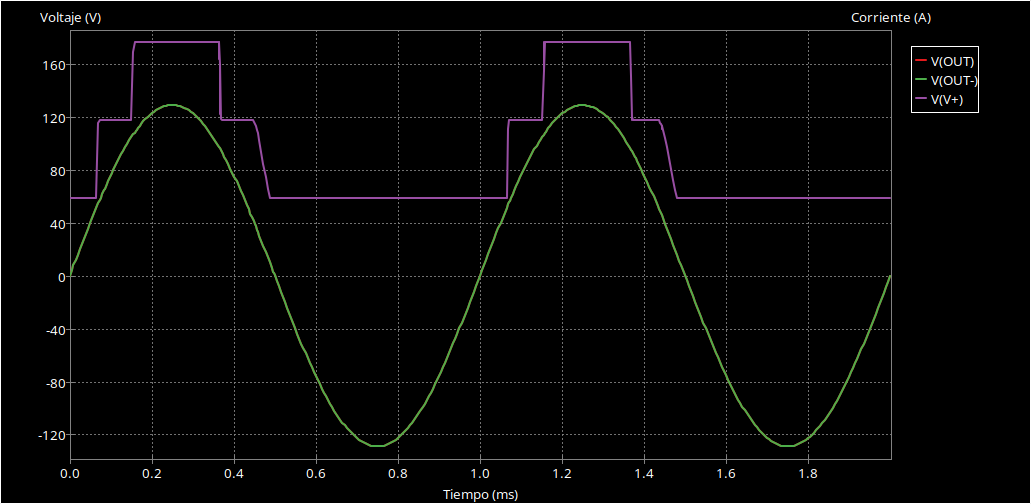Click the 80 voltage axis tick label

coord(57,171)
